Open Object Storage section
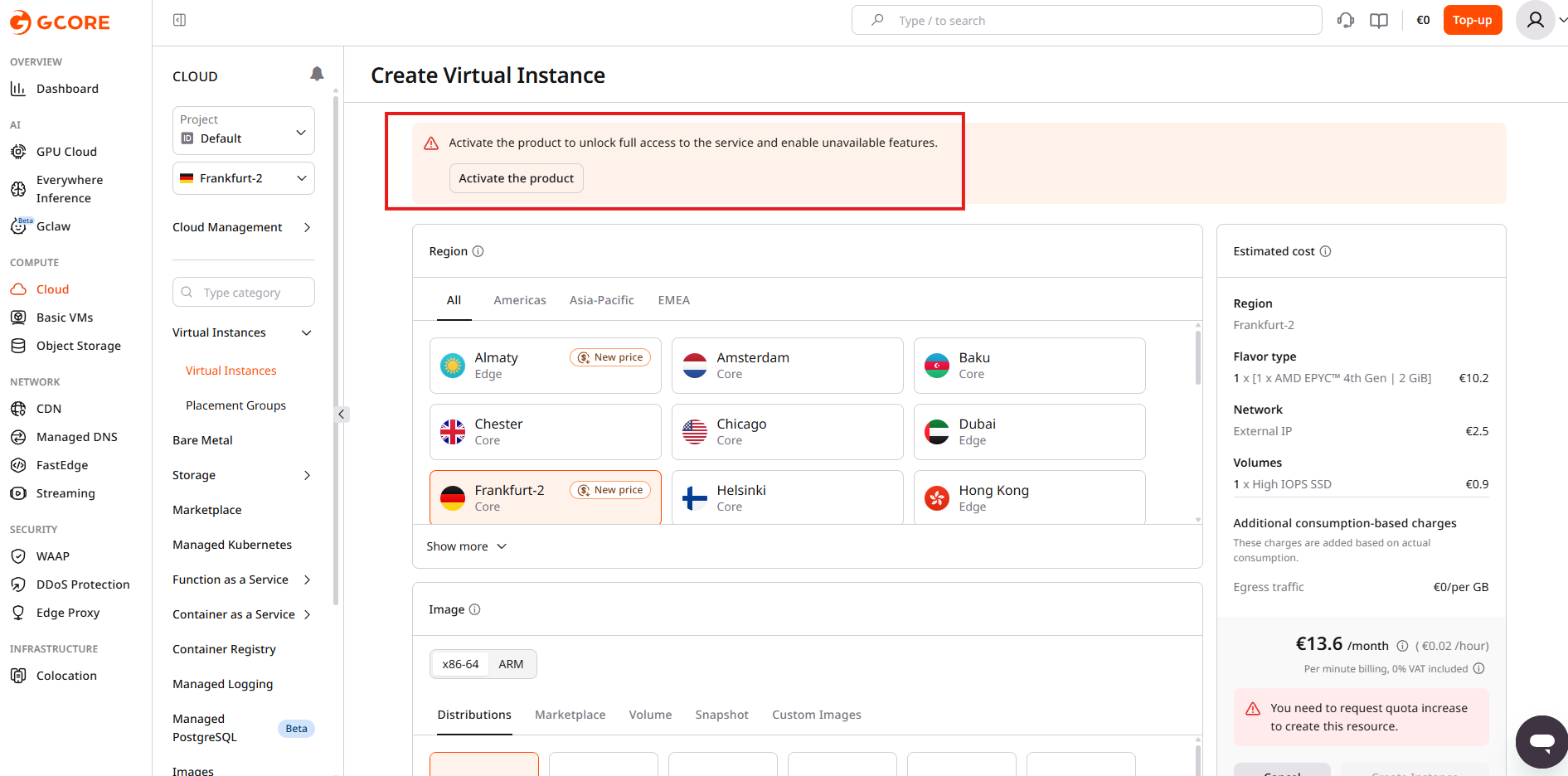The height and width of the screenshot is (776, 1568). click(x=79, y=346)
